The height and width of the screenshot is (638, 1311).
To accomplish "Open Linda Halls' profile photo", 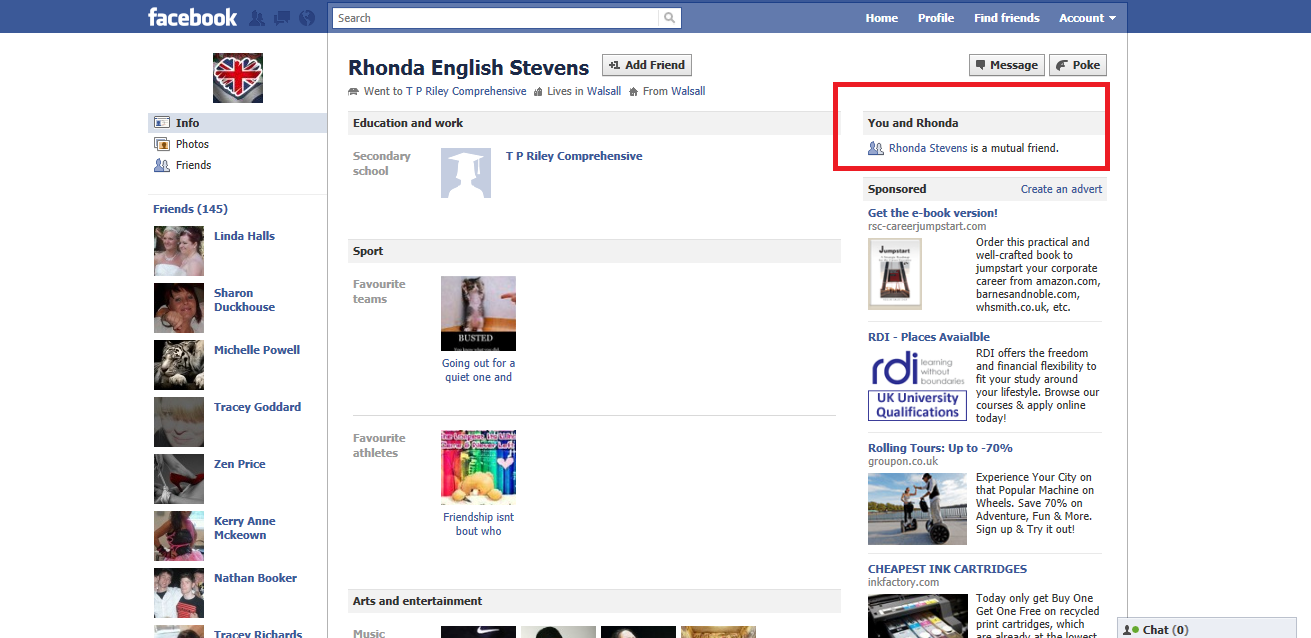I will click(x=179, y=251).
